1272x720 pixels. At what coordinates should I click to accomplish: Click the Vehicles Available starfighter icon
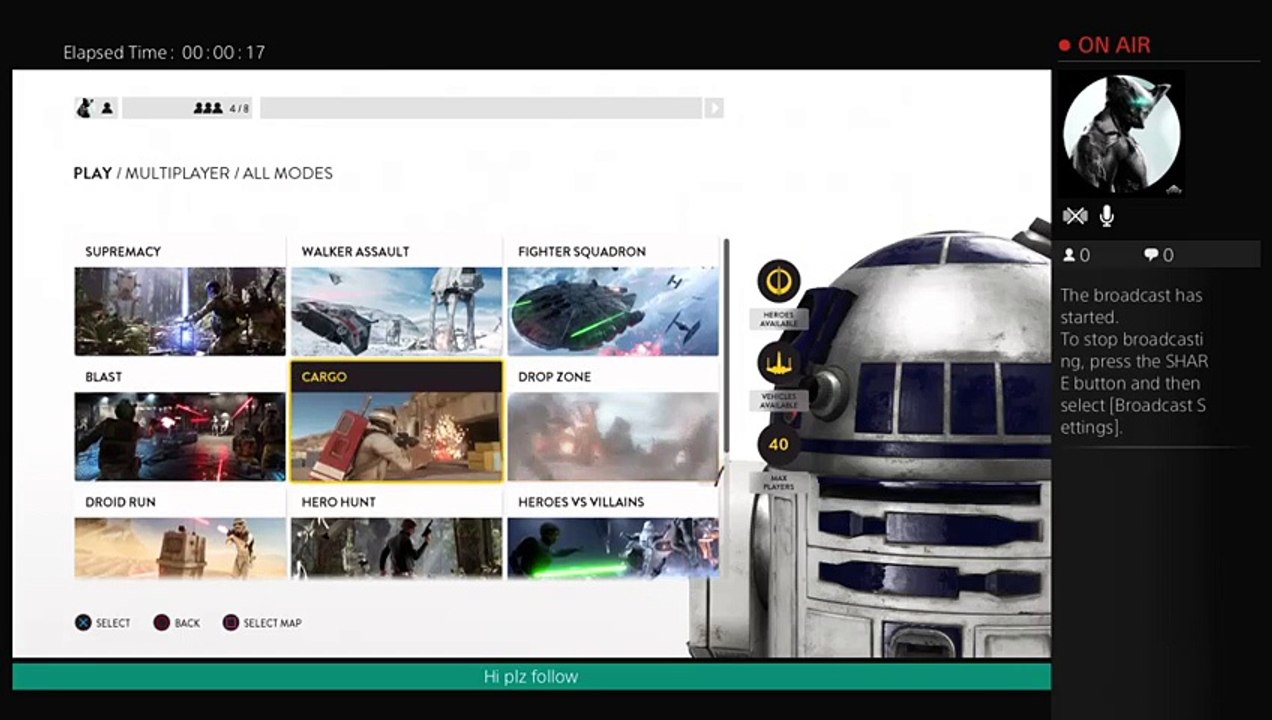click(x=779, y=364)
